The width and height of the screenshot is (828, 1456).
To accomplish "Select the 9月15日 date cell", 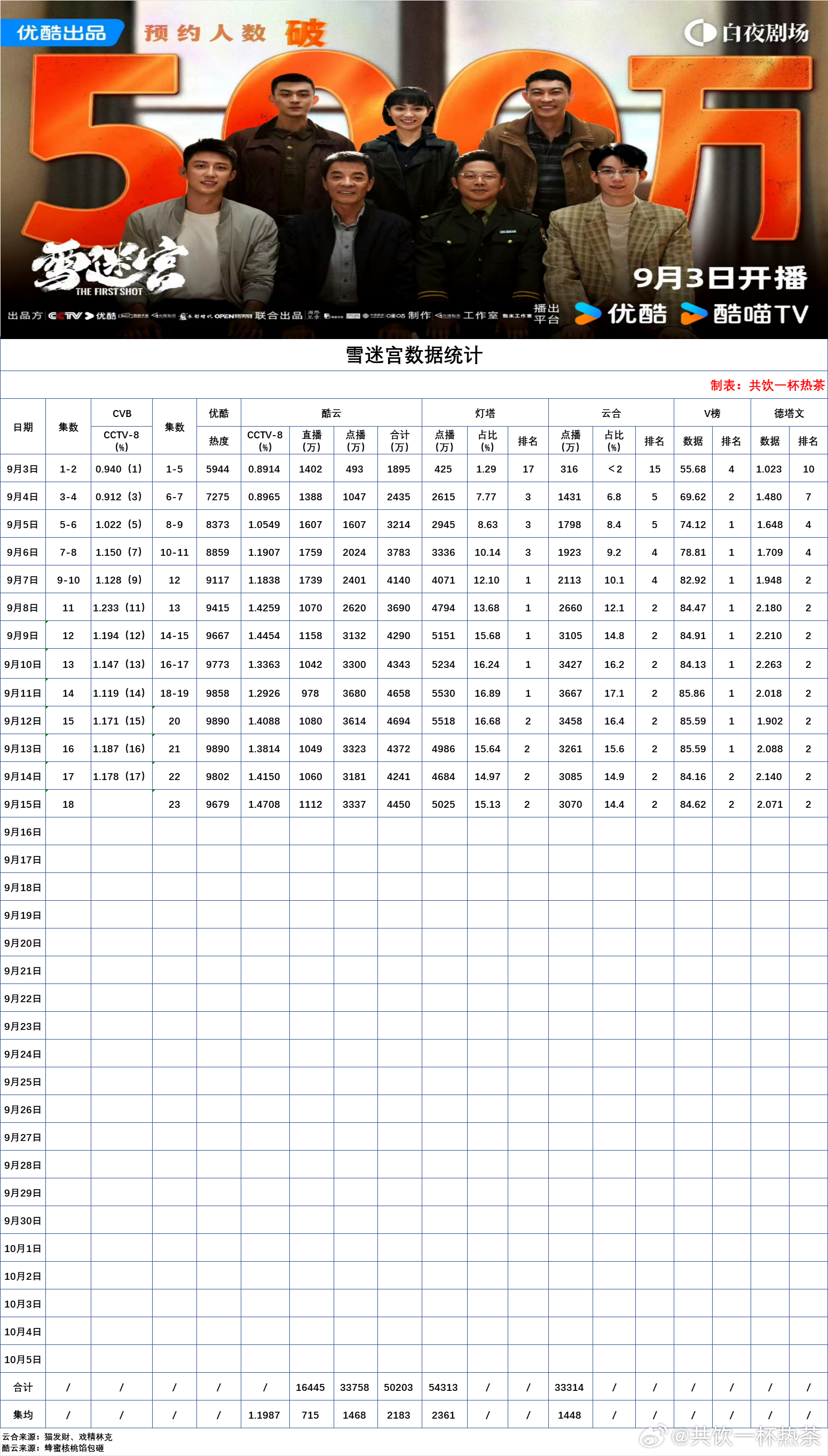I will click(x=23, y=804).
